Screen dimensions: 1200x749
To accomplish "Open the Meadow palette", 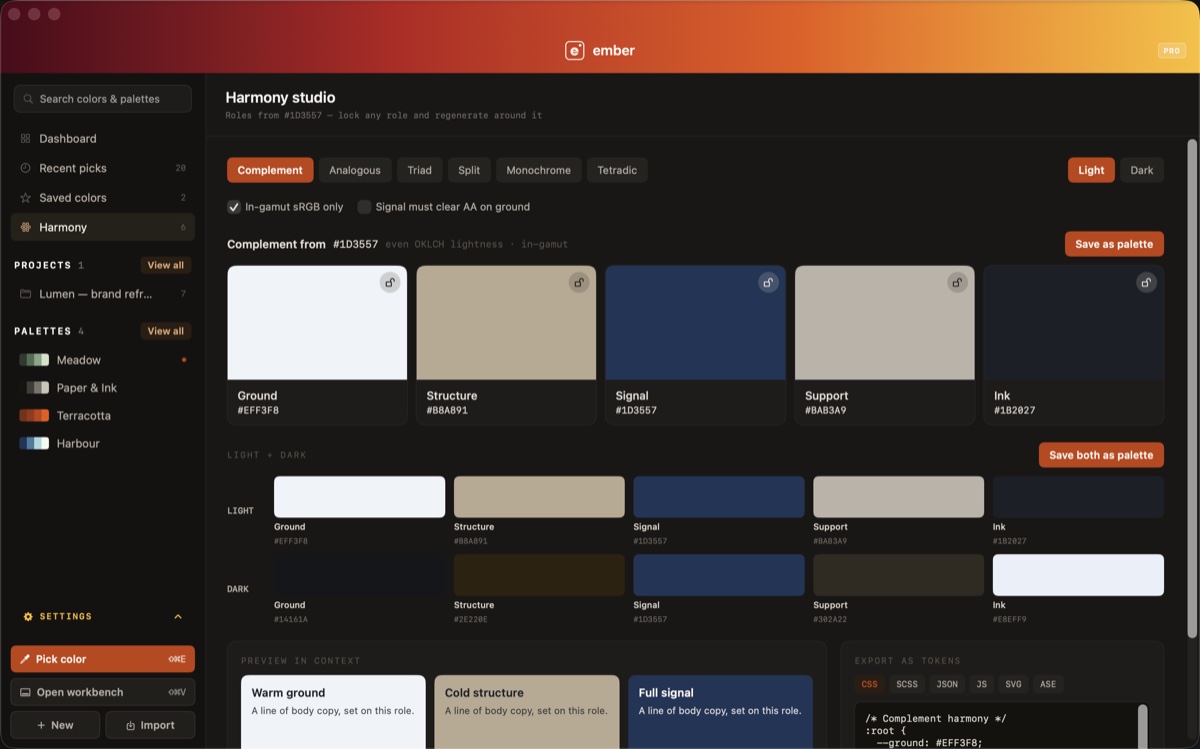I will tap(103, 360).
